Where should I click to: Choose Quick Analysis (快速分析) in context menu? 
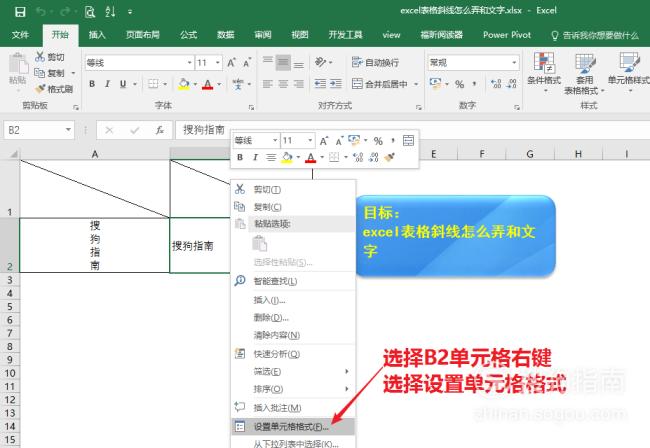[x=293, y=354]
